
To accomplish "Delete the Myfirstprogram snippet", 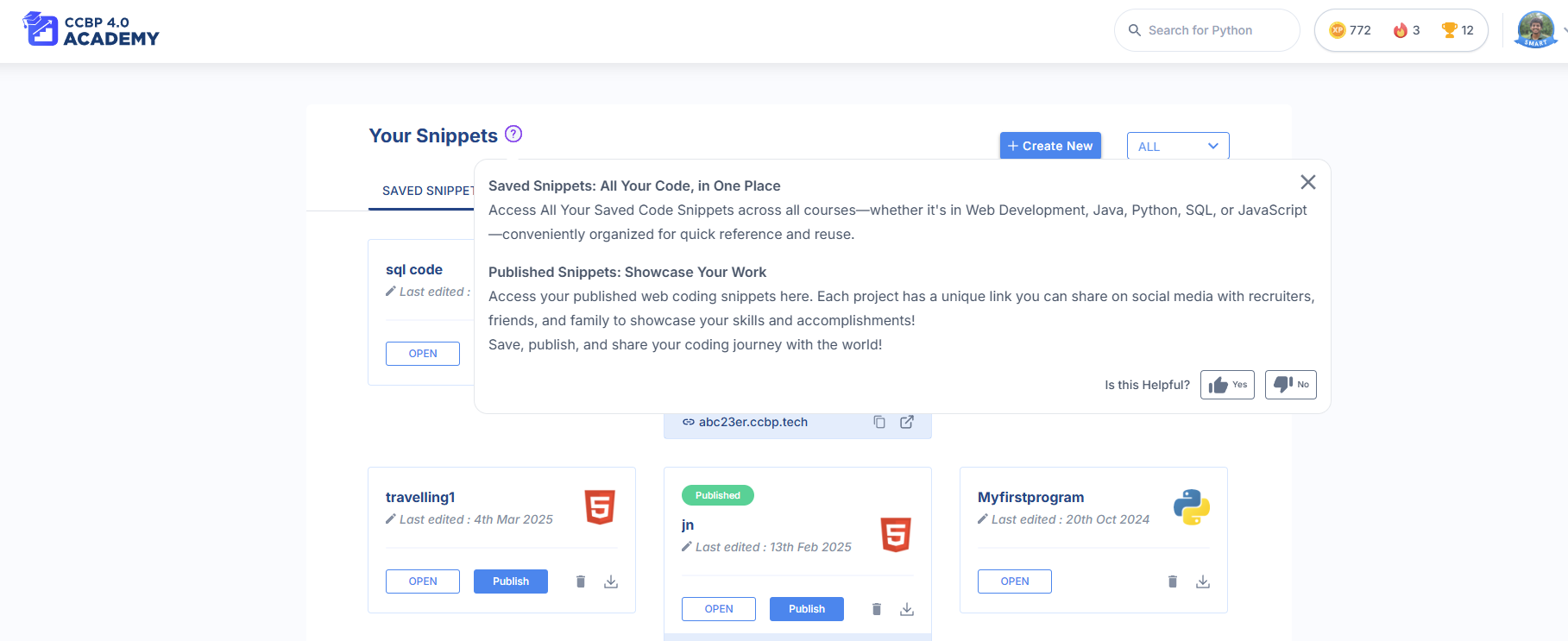I will pyautogui.click(x=1173, y=581).
